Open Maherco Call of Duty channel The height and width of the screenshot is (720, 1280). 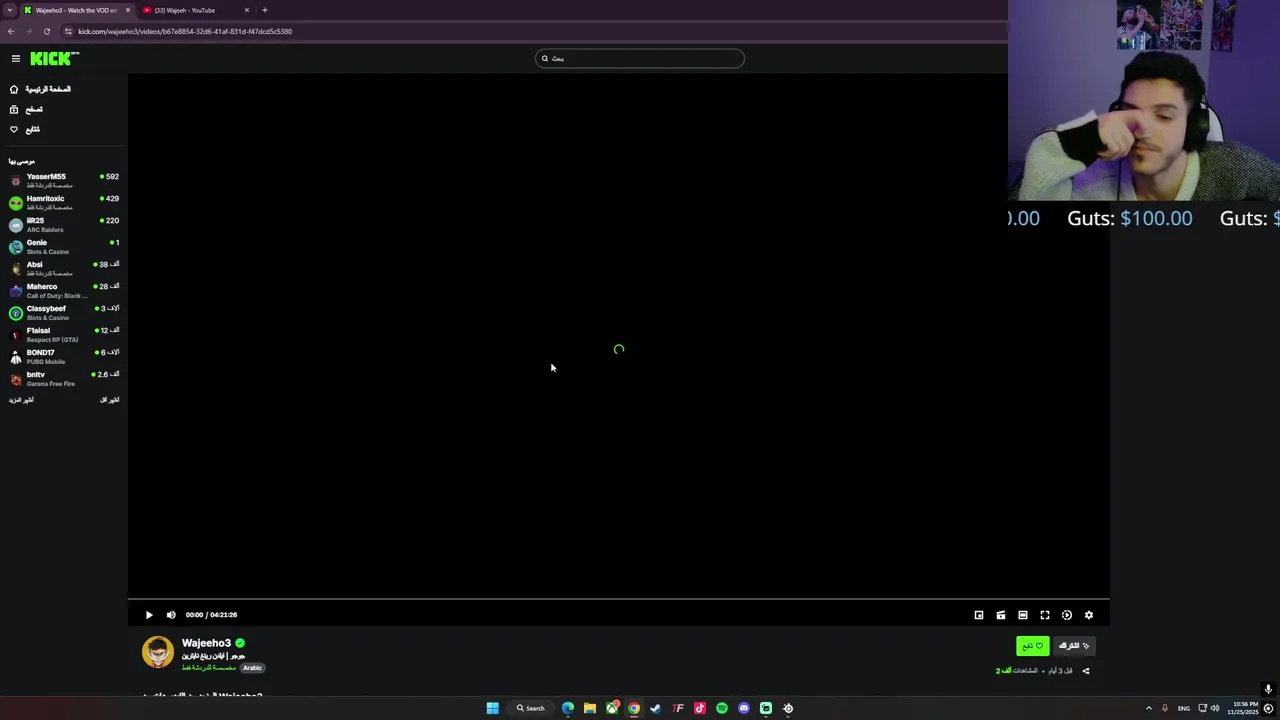(64, 290)
